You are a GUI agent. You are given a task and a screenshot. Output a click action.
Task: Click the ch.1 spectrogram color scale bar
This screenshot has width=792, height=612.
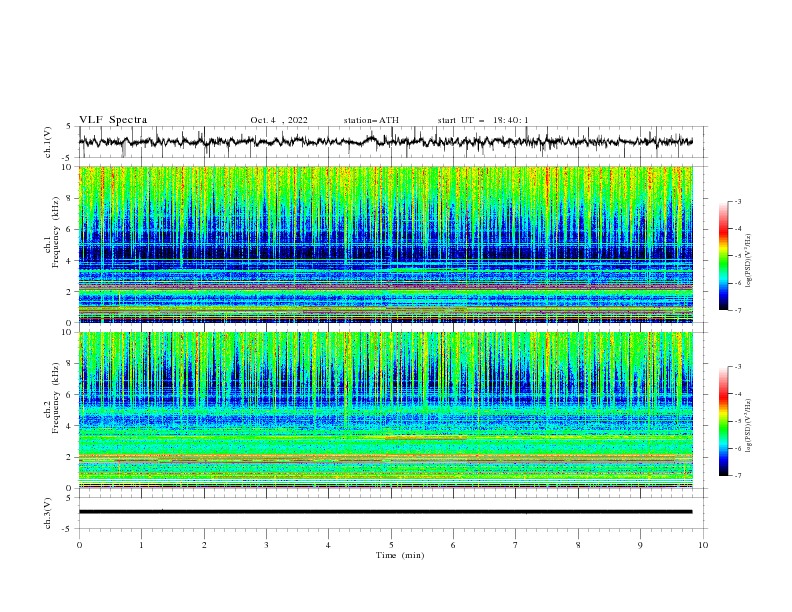pyautogui.click(x=723, y=255)
